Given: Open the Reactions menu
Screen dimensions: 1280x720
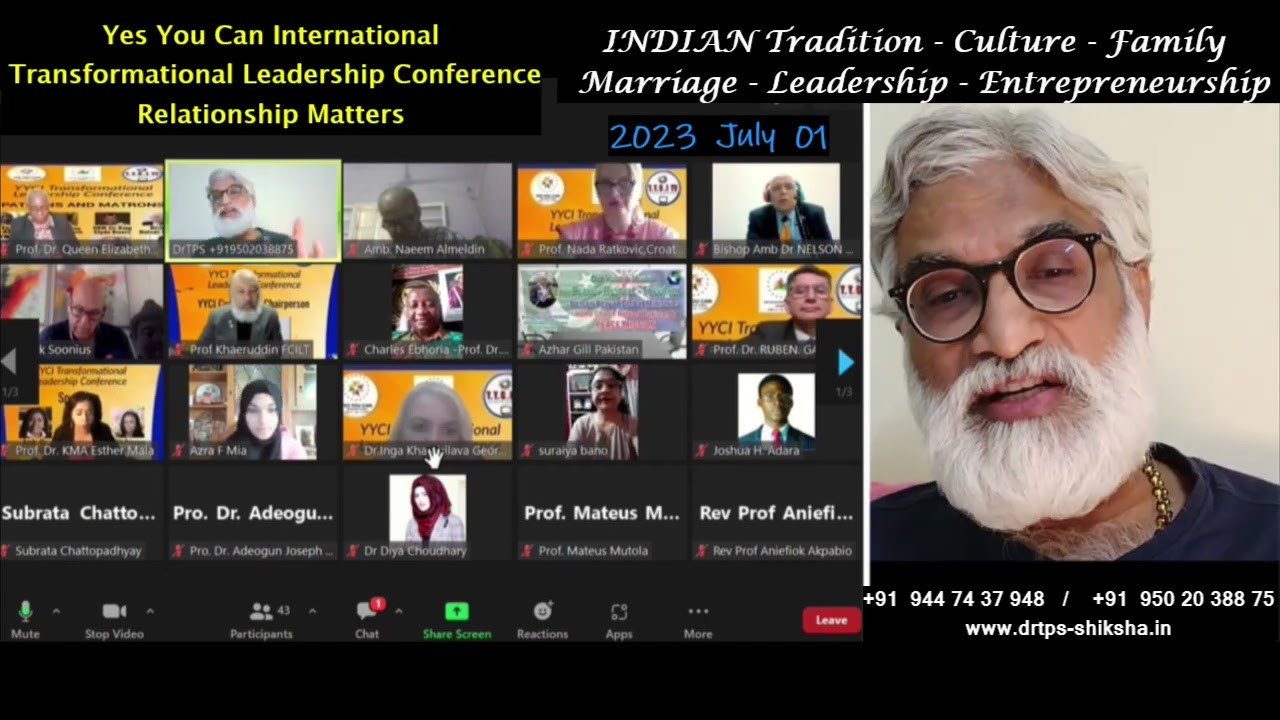Looking at the screenshot, I should coord(542,619).
